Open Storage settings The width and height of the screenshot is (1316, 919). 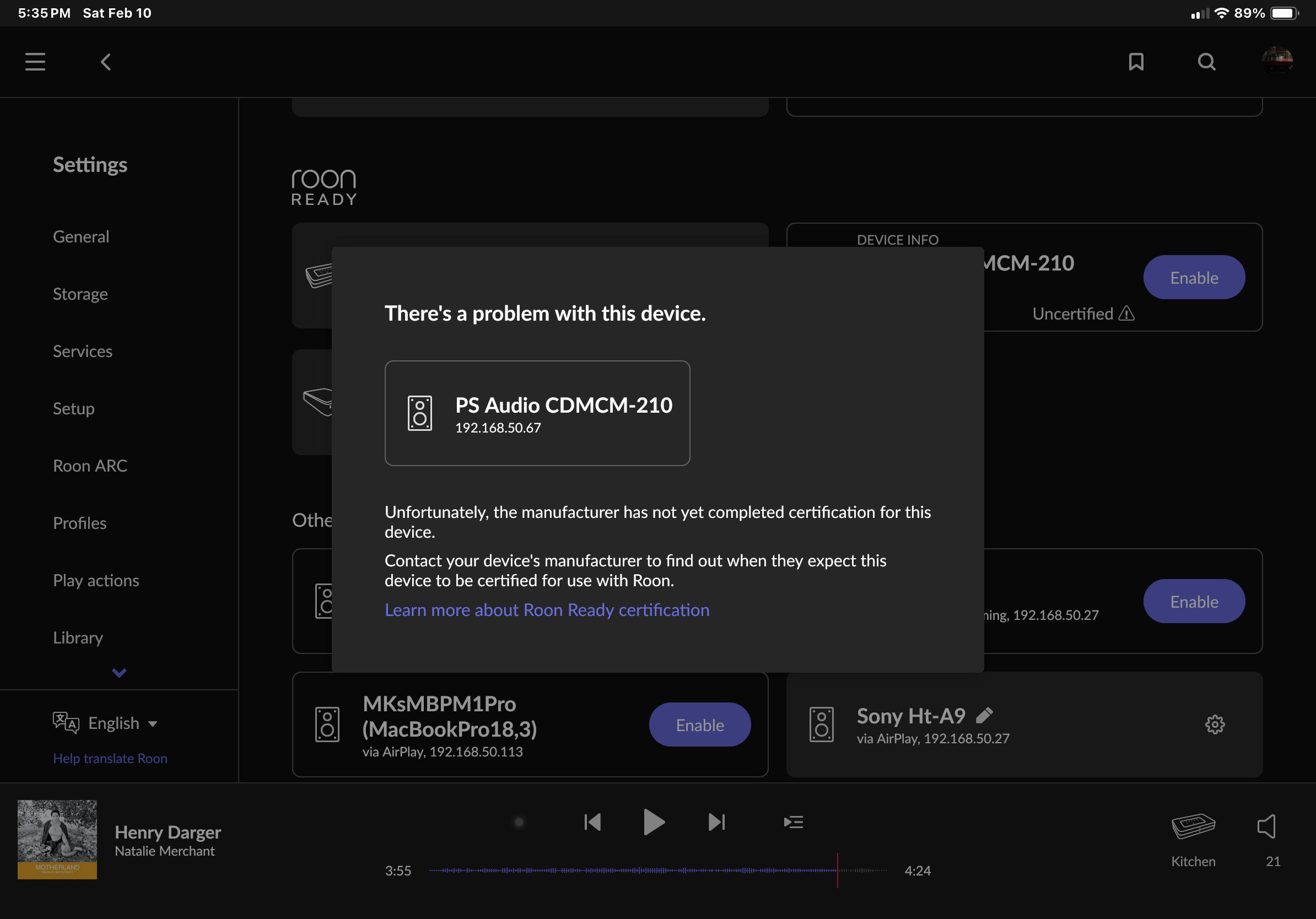tap(80, 294)
